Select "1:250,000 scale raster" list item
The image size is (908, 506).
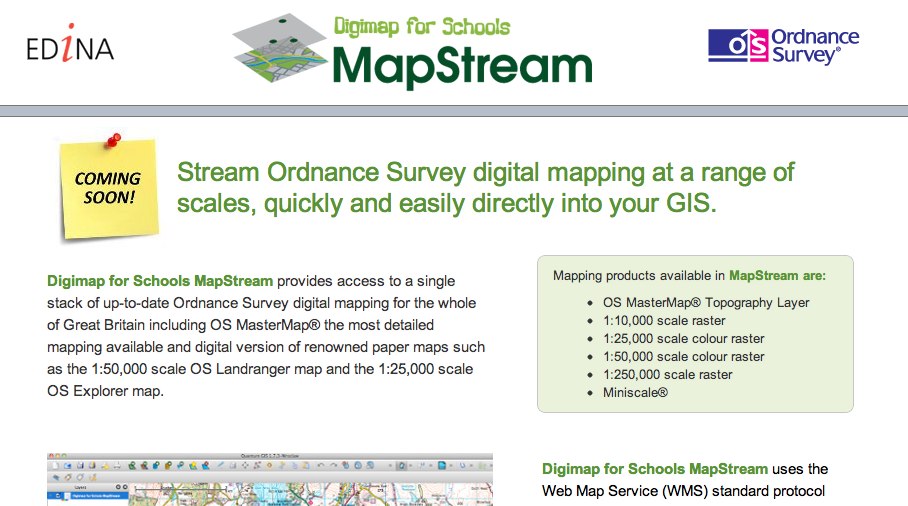[667, 374]
